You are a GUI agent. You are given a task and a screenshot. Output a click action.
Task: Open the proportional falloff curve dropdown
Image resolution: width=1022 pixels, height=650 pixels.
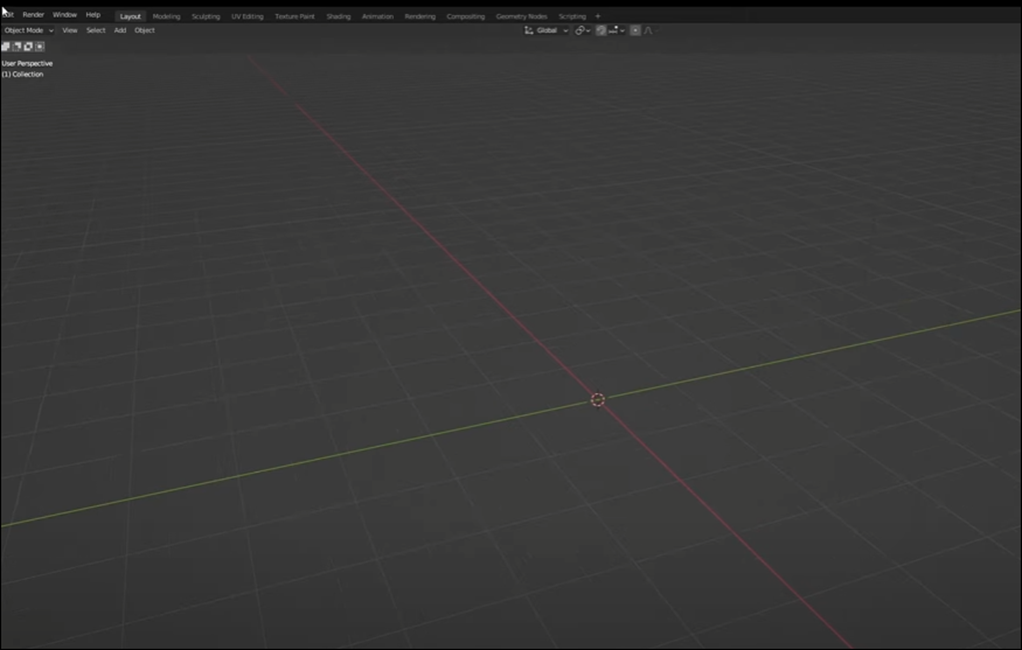[649, 31]
